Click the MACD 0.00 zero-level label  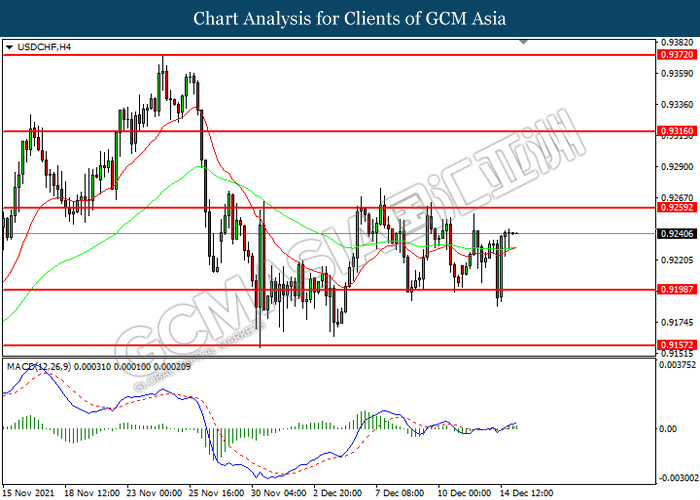coord(668,429)
